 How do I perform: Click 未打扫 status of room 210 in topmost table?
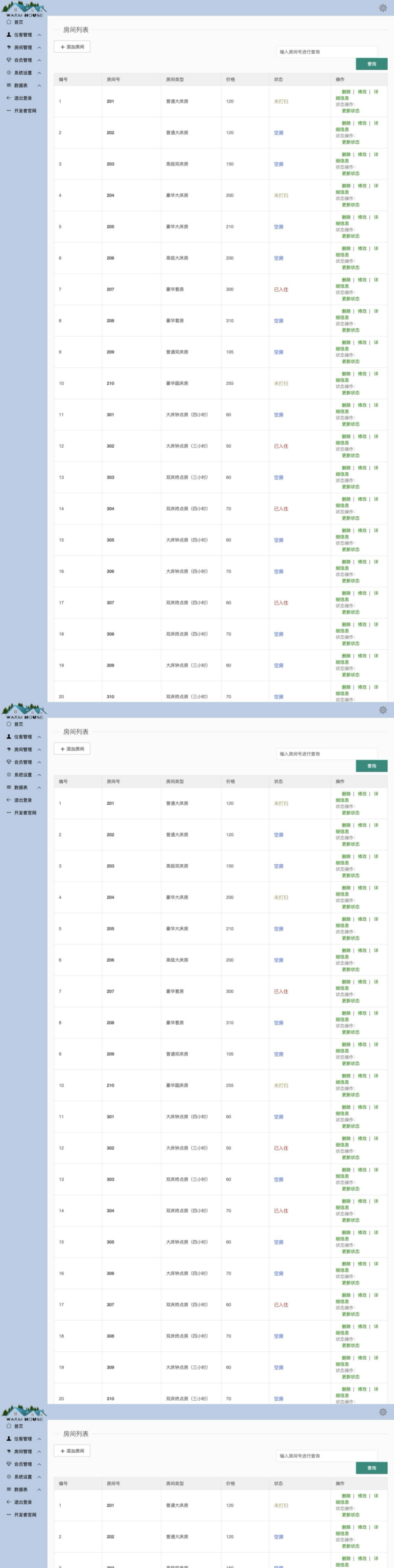(281, 383)
